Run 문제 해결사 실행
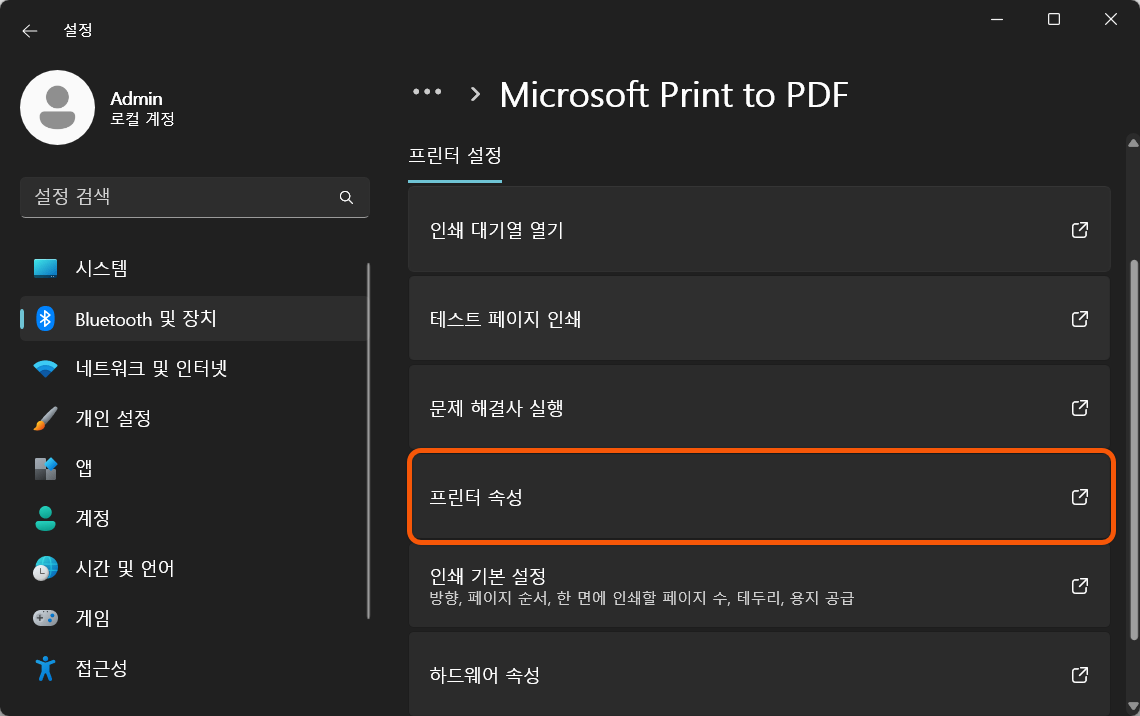 760,408
